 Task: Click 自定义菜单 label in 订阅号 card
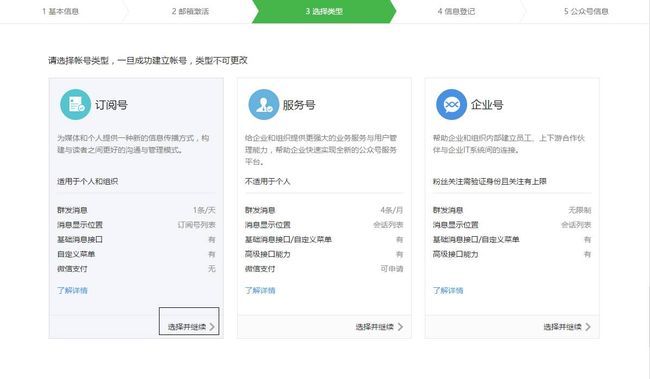[x=76, y=254]
